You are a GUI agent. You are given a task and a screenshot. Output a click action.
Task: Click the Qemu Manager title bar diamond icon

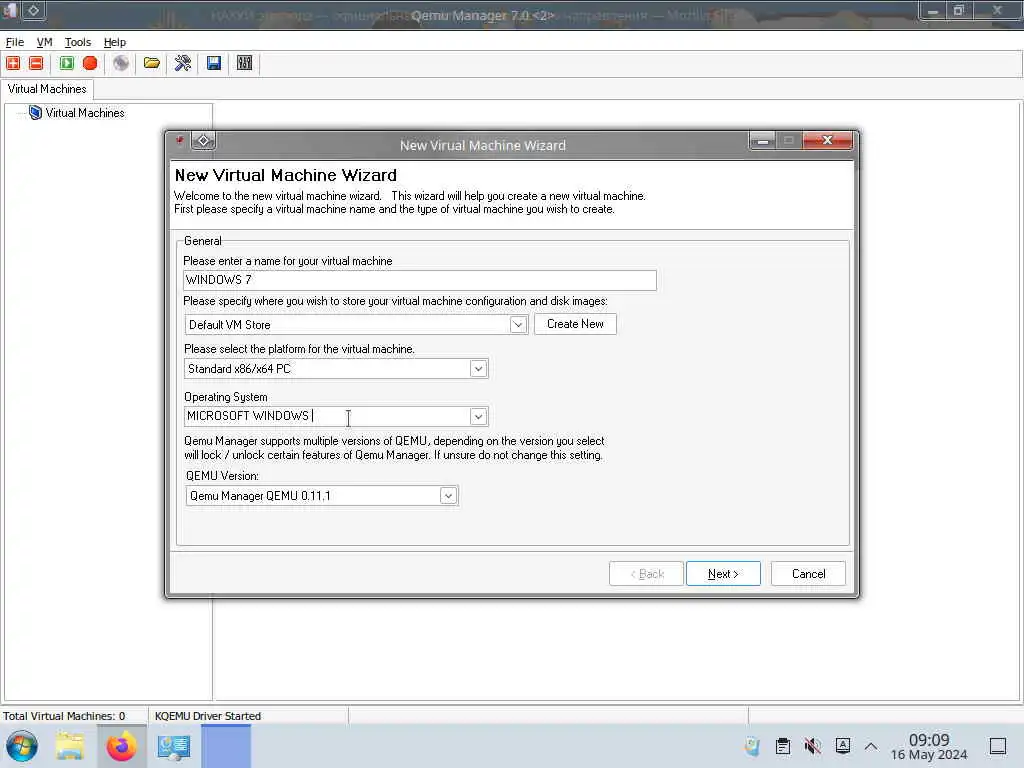click(x=33, y=10)
